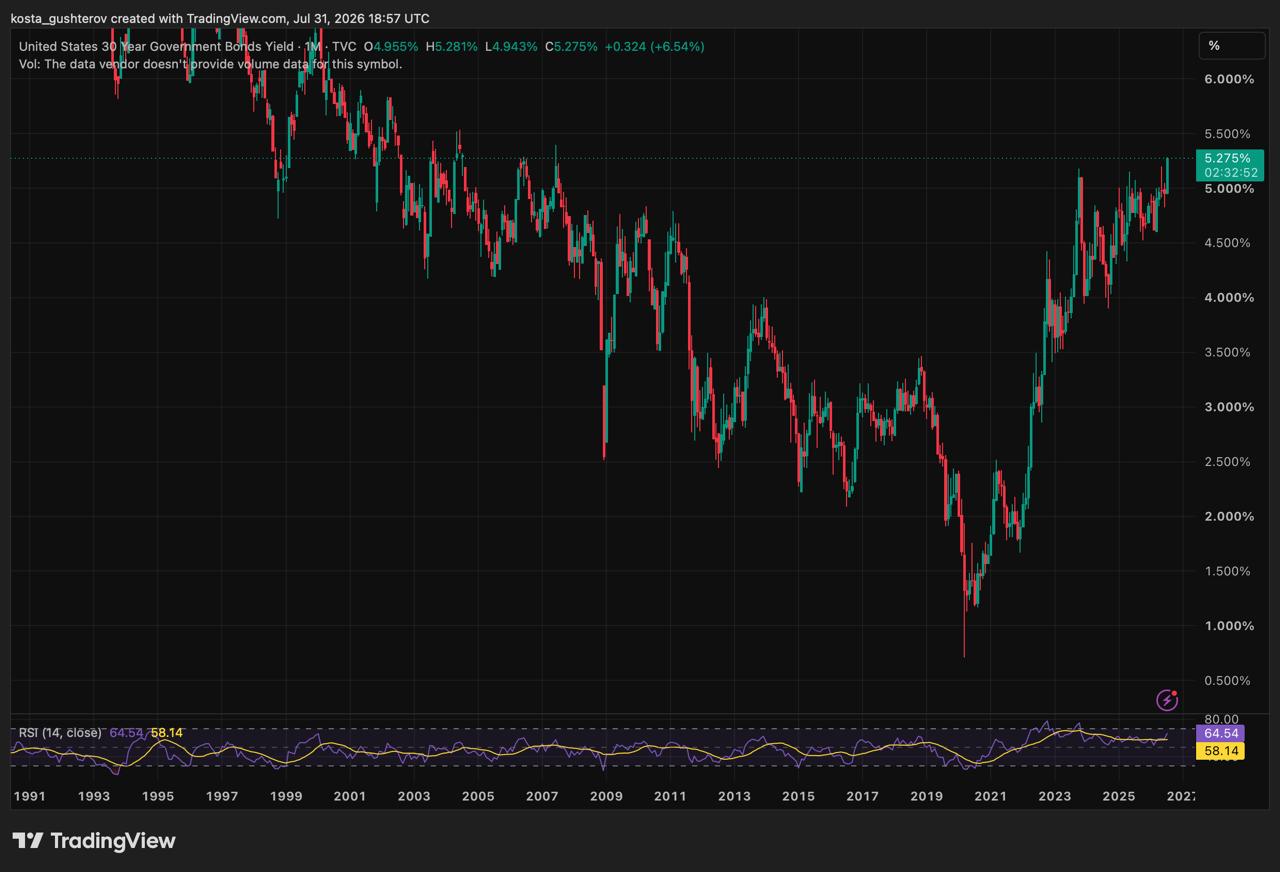Click the 1995 label on time axis
Image resolution: width=1280 pixels, height=872 pixels.
tap(157, 796)
